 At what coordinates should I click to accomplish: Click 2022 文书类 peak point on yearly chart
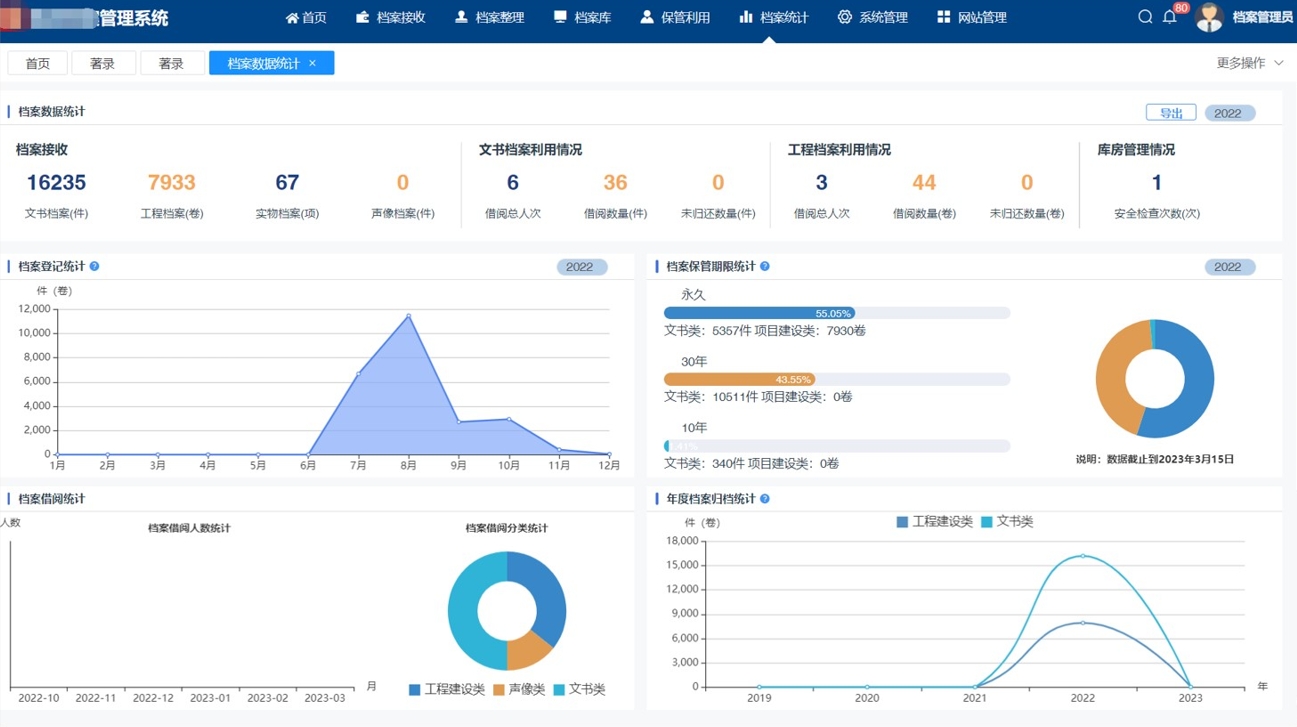[1083, 556]
